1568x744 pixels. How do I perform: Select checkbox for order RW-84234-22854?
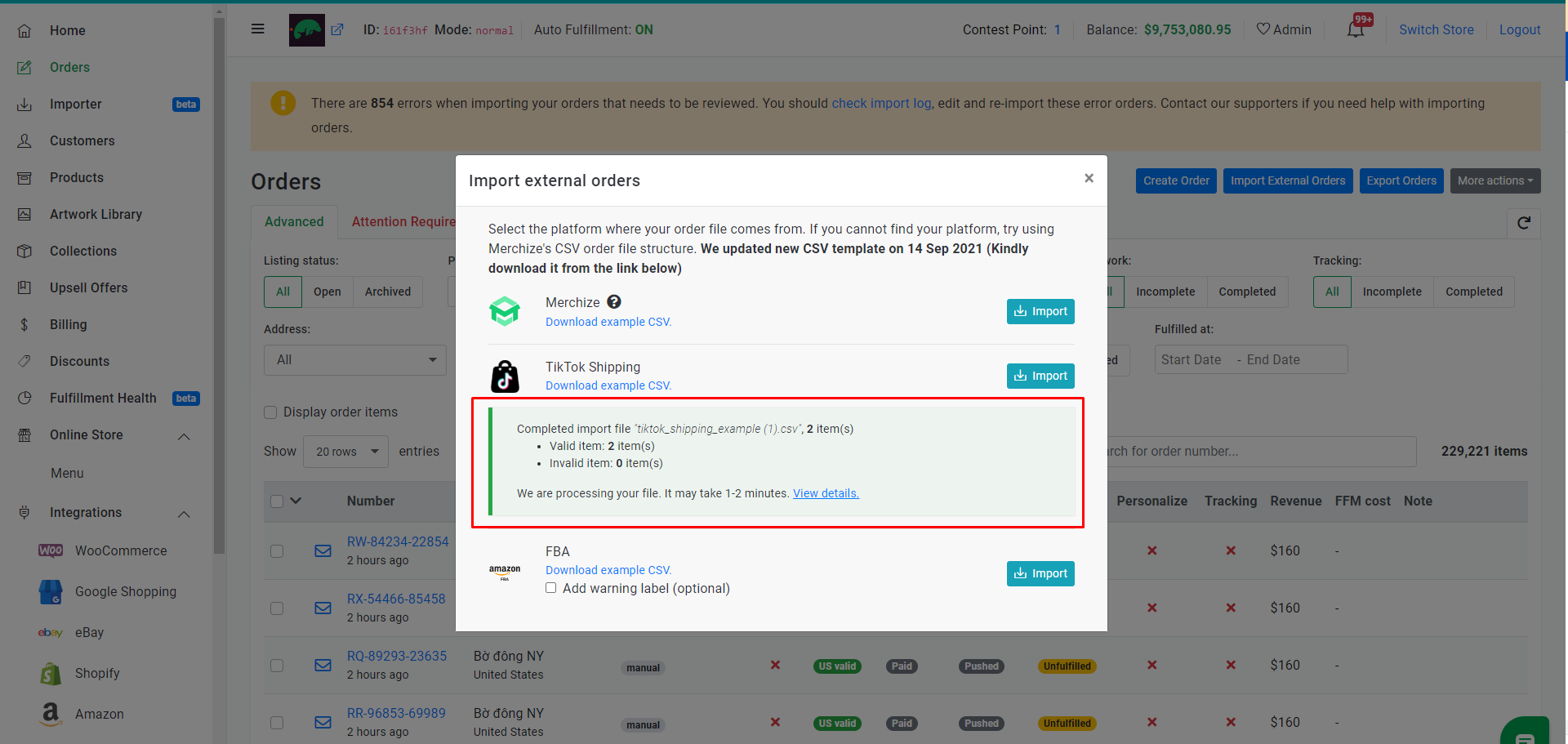277,551
